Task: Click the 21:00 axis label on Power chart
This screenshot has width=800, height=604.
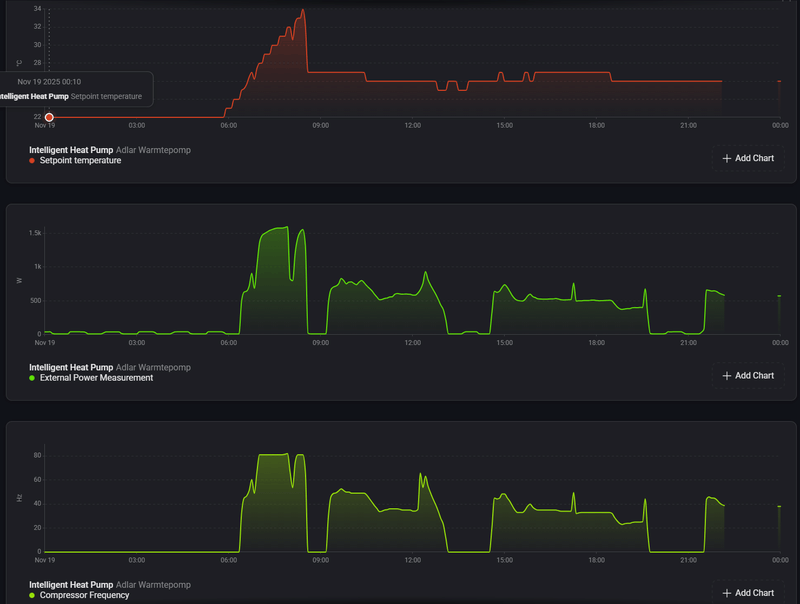Action: click(688, 343)
